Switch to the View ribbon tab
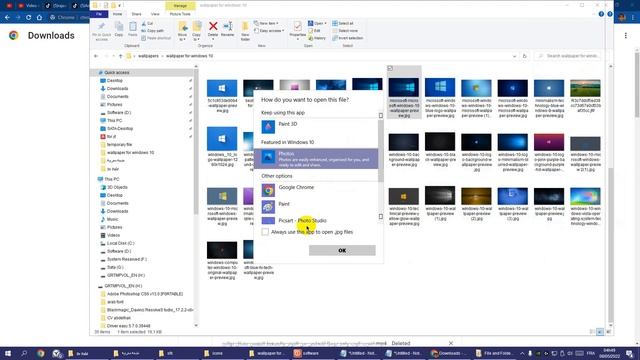Screen dimensions: 640x360 (155, 14)
